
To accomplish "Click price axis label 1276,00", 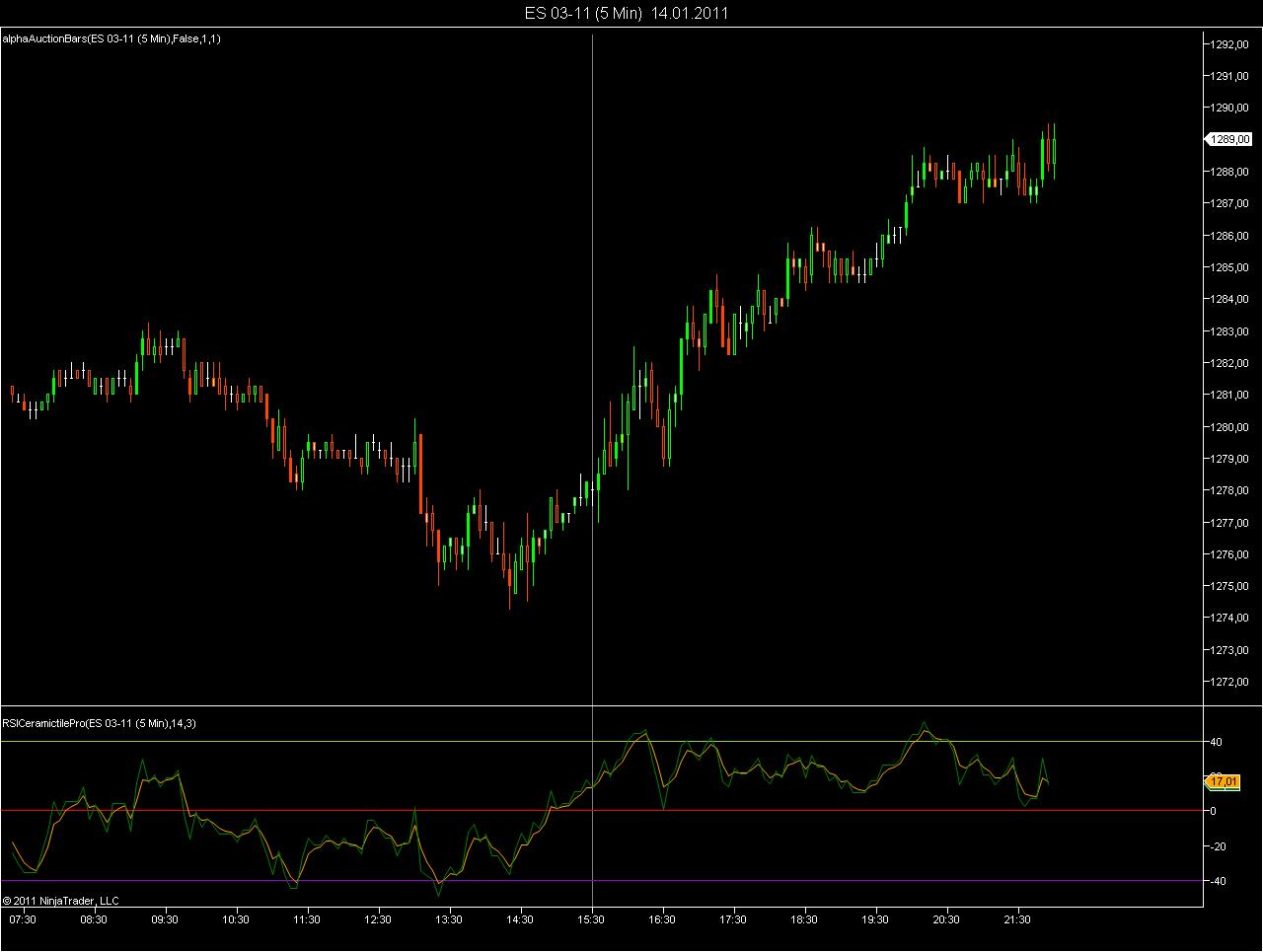I will click(1231, 555).
